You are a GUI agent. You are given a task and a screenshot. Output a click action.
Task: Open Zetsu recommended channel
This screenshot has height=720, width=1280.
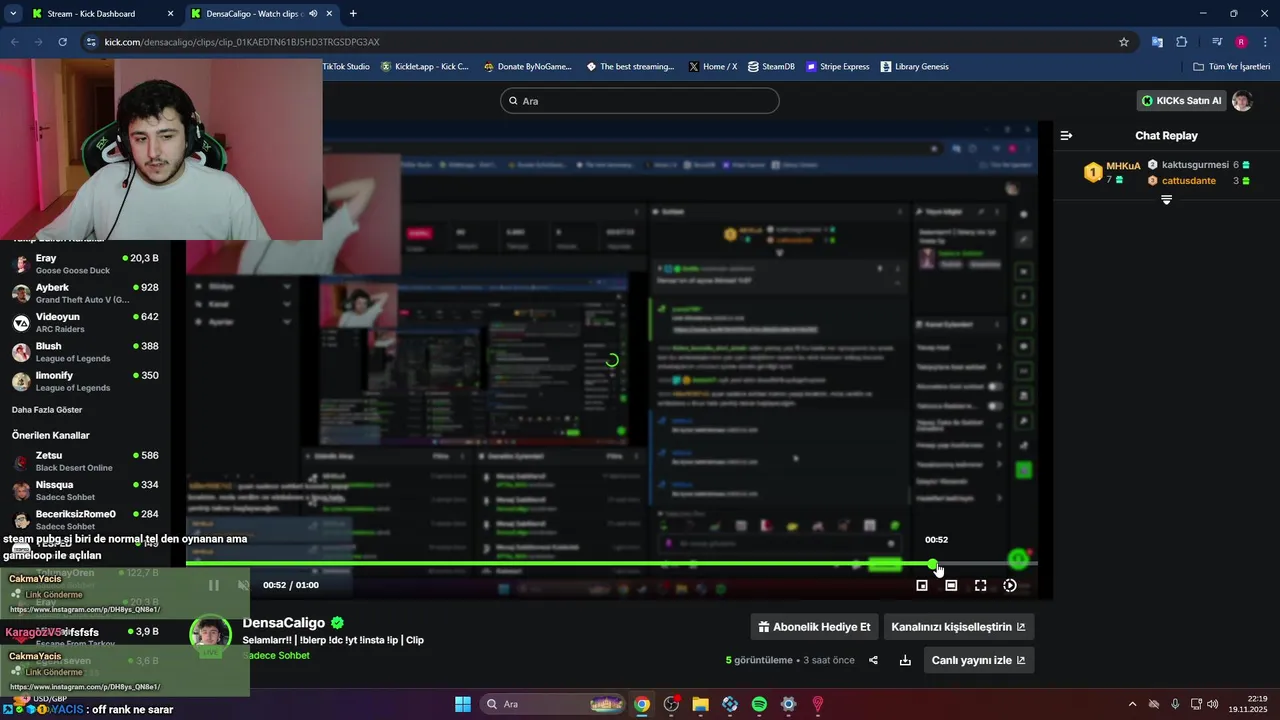pos(85,461)
